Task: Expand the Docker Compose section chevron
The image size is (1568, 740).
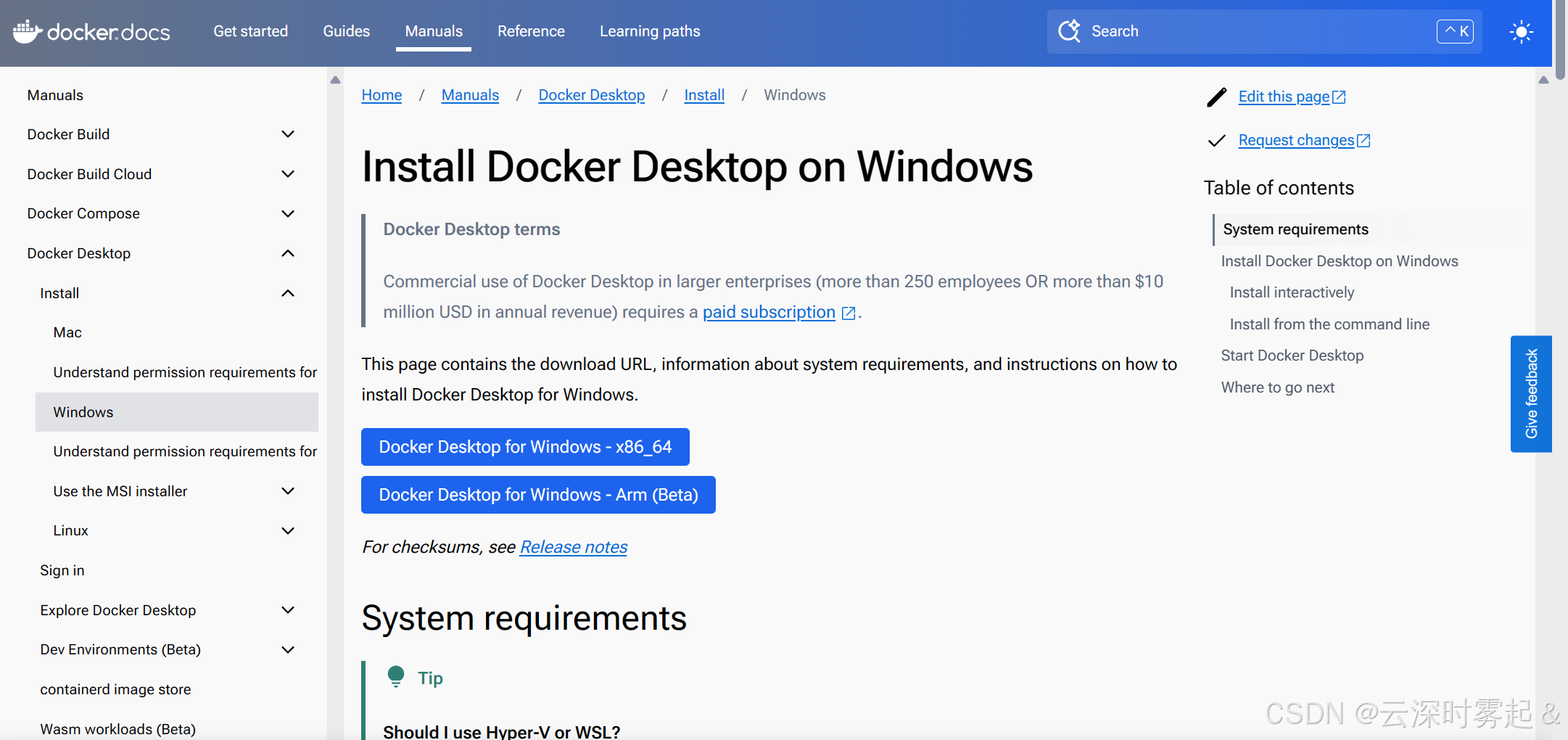Action: pyautogui.click(x=288, y=213)
